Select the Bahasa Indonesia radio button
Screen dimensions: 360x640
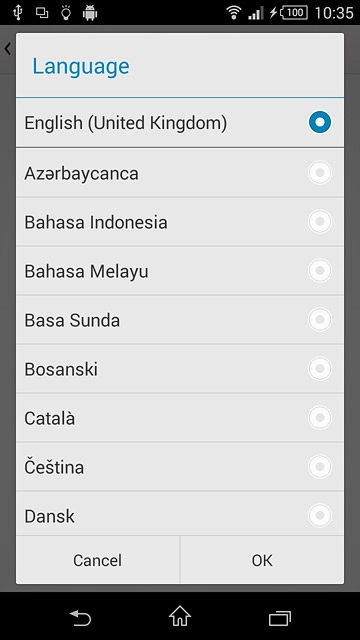tap(320, 222)
